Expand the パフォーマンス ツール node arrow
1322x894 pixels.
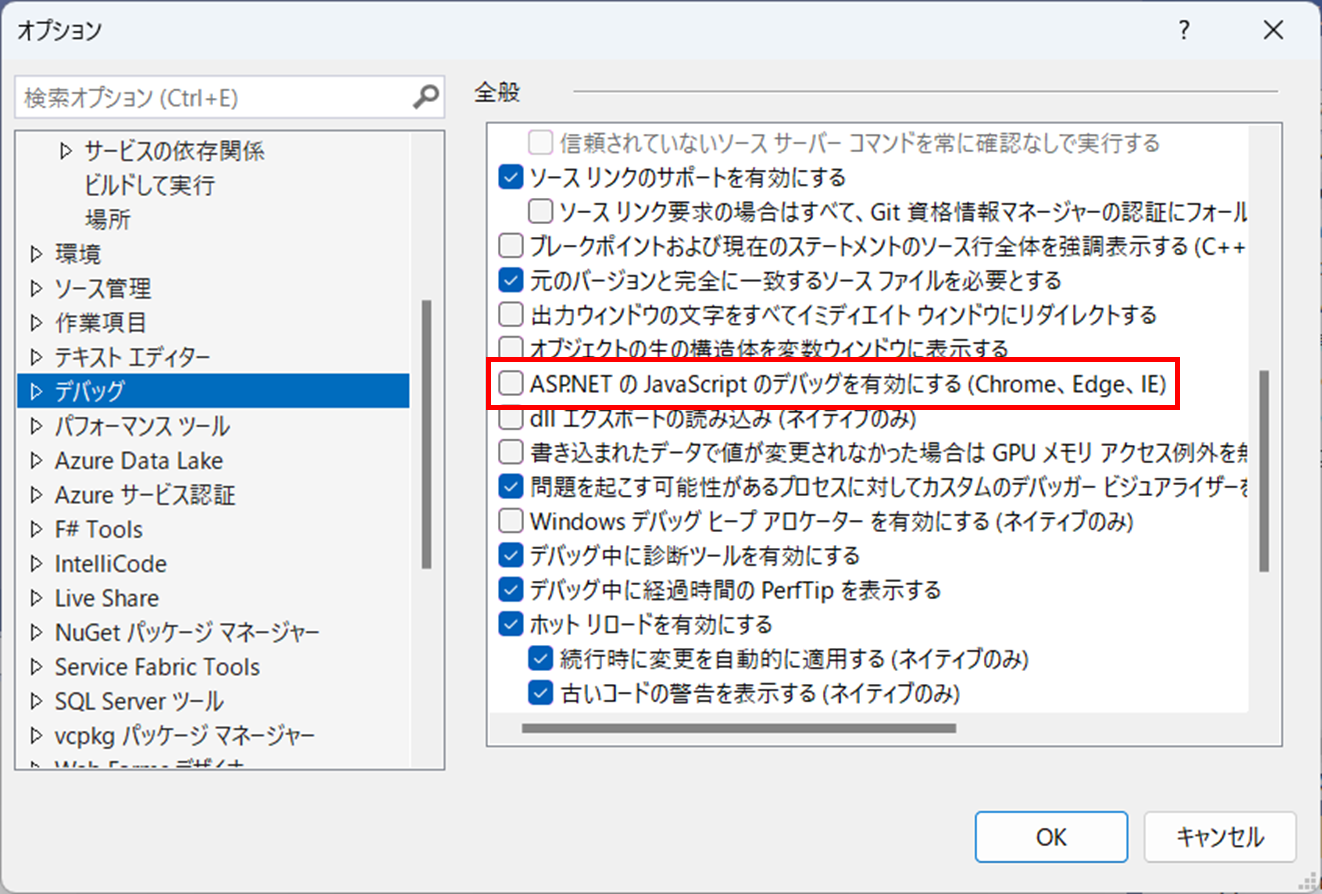point(37,426)
